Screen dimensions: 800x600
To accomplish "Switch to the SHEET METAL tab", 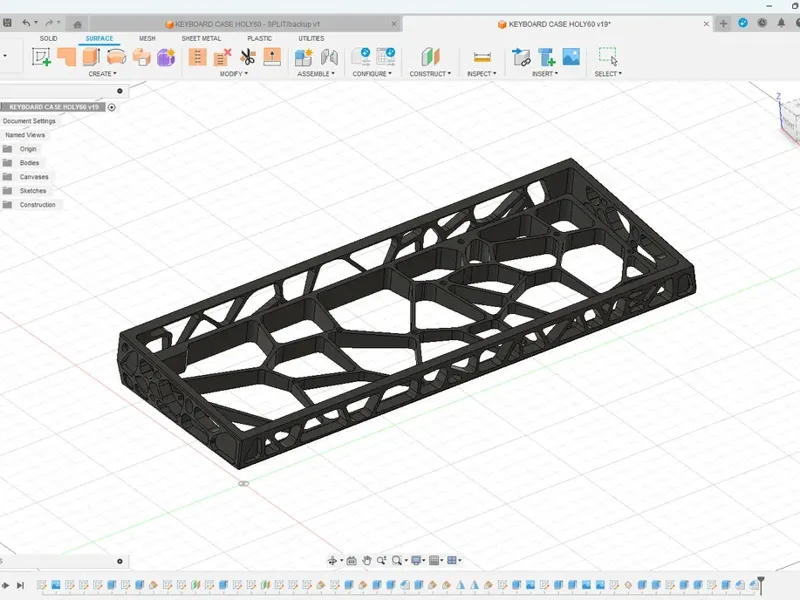I will click(x=201, y=39).
